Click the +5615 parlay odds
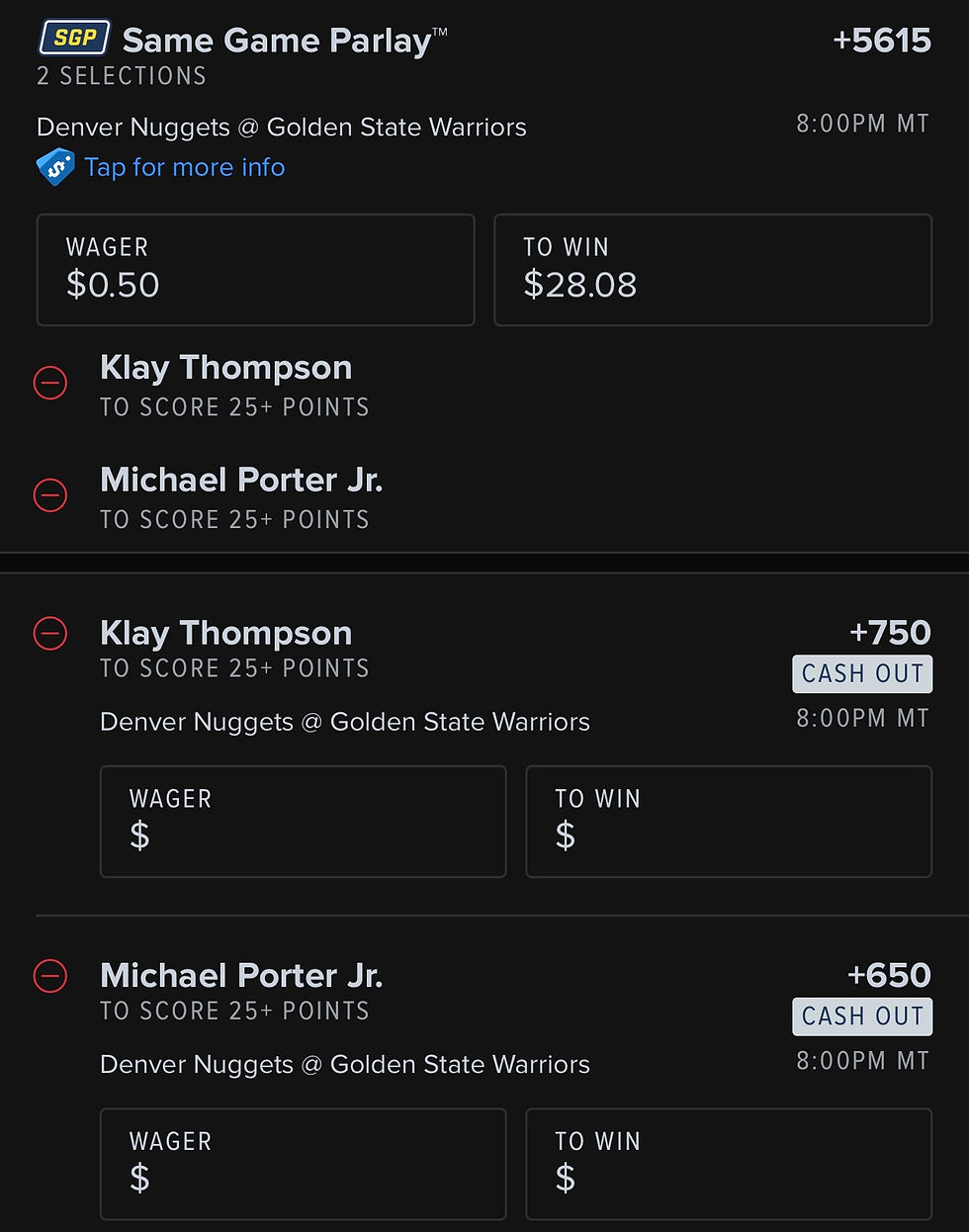The height and width of the screenshot is (1232, 969). (881, 41)
